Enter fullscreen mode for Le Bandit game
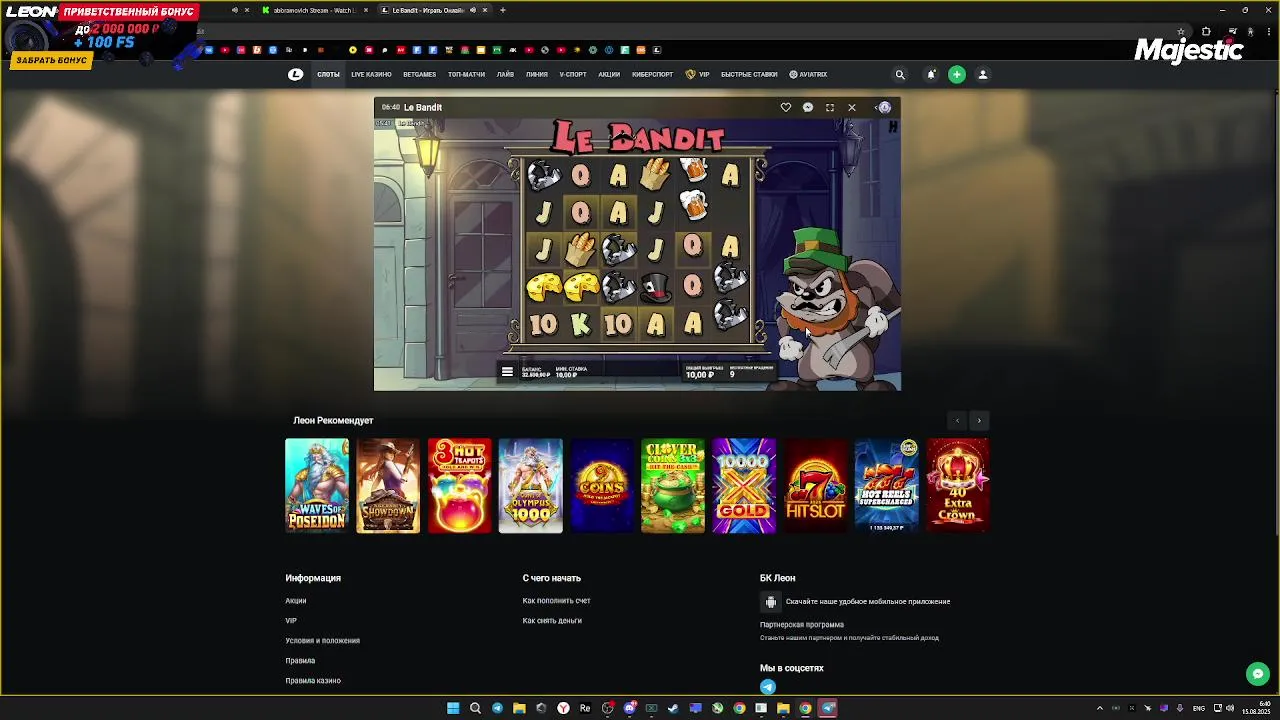Image resolution: width=1280 pixels, height=720 pixels. point(830,107)
